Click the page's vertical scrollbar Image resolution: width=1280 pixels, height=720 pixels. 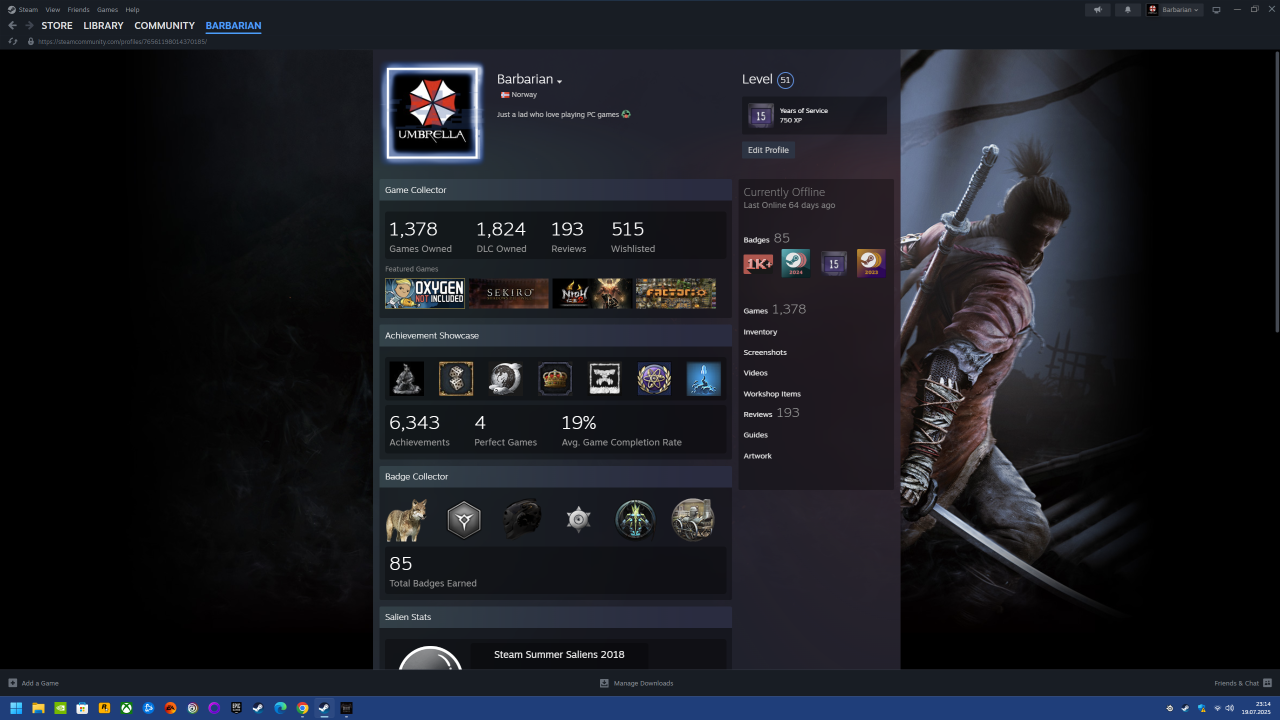pos(1276,192)
